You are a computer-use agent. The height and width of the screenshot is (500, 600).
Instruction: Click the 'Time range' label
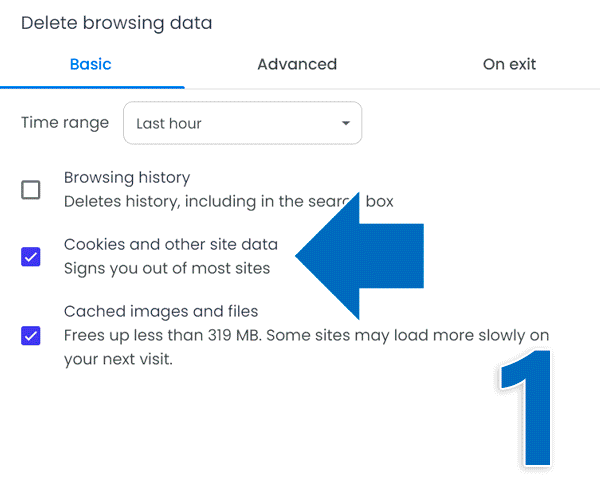pos(65,123)
